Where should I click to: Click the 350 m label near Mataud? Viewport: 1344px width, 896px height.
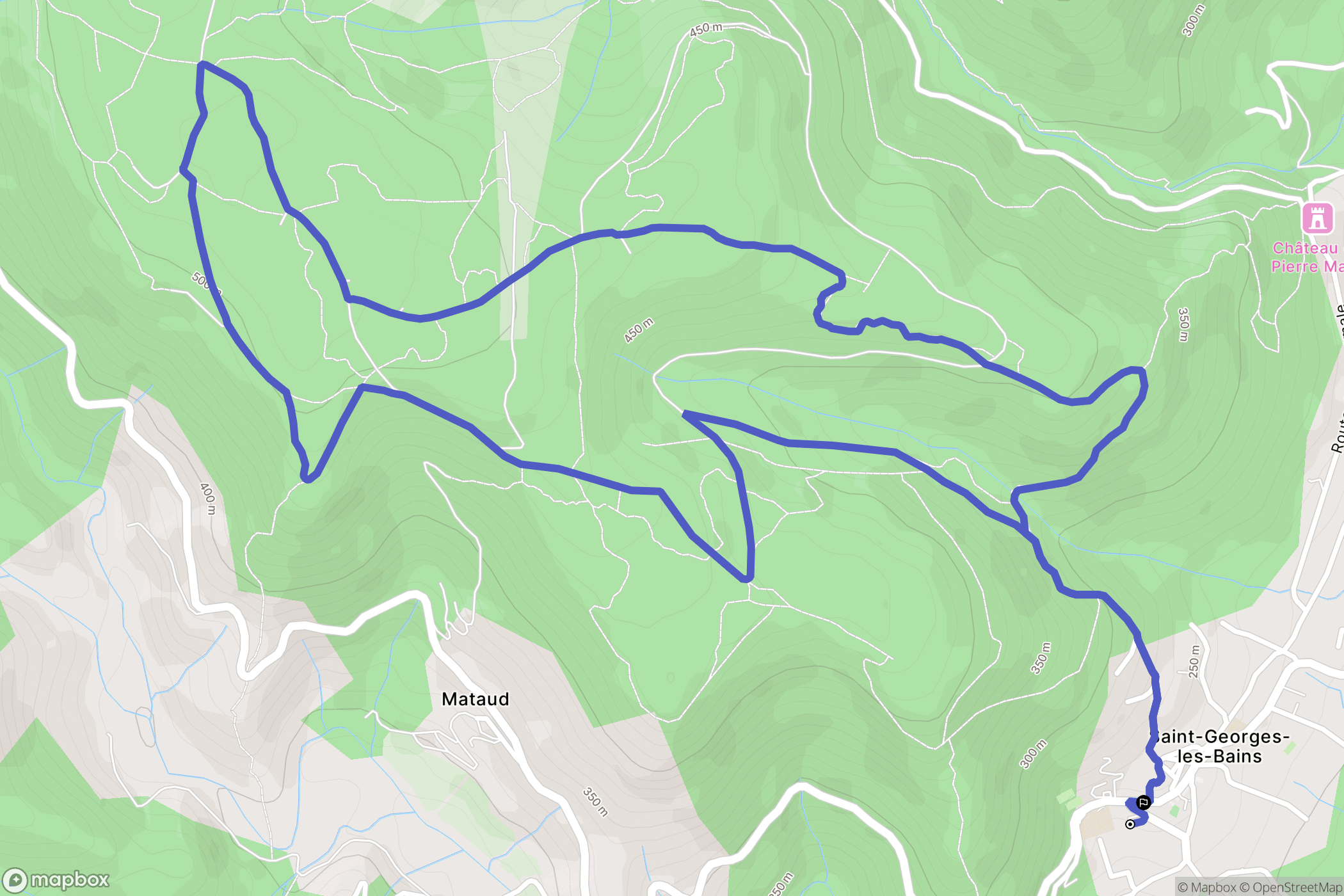coord(595,802)
